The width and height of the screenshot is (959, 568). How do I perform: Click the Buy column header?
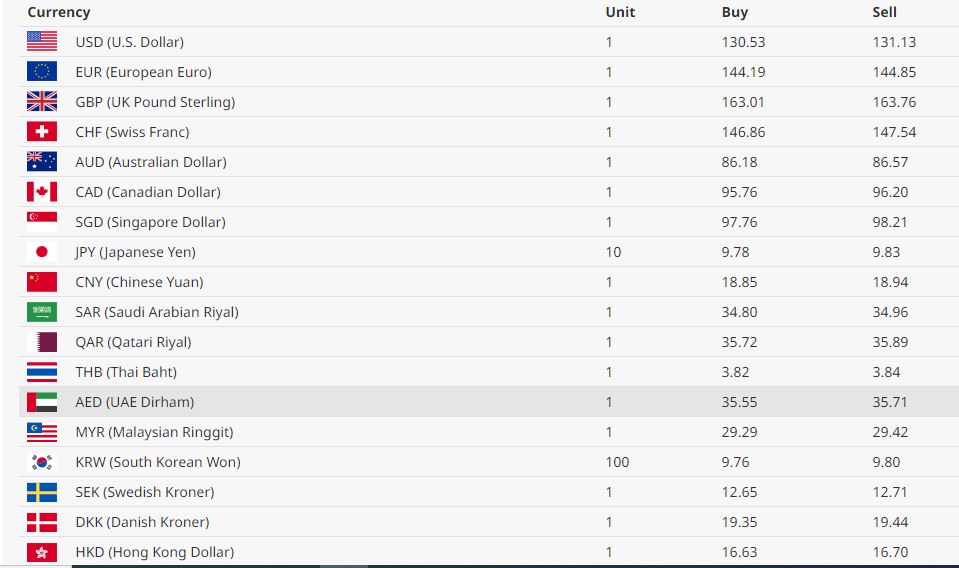coord(735,12)
